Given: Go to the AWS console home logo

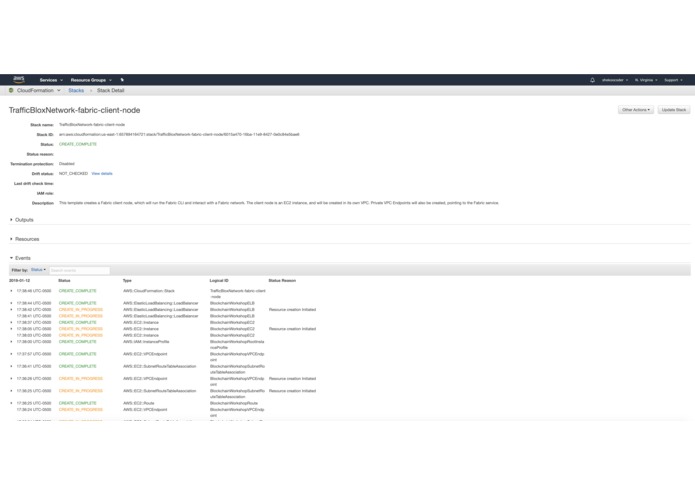Looking at the screenshot, I should [19, 80].
